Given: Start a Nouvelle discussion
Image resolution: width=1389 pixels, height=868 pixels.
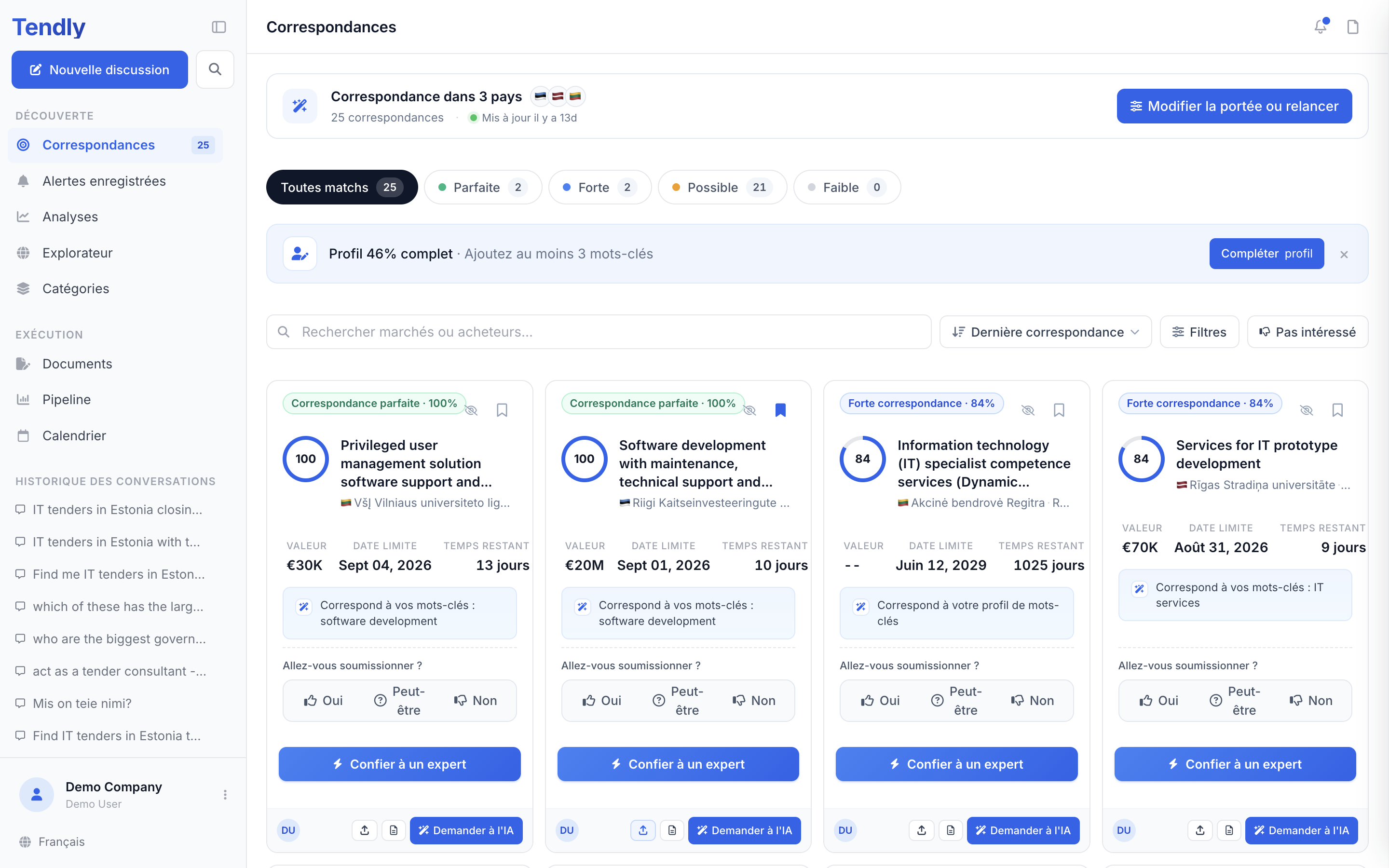Looking at the screenshot, I should point(100,69).
